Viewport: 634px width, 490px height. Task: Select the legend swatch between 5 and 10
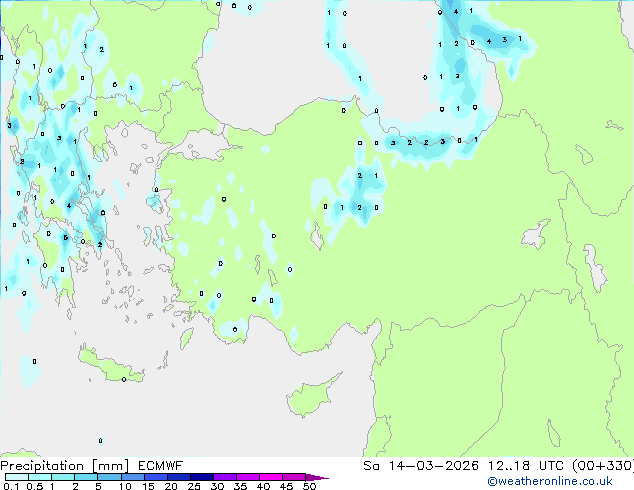click(110, 477)
